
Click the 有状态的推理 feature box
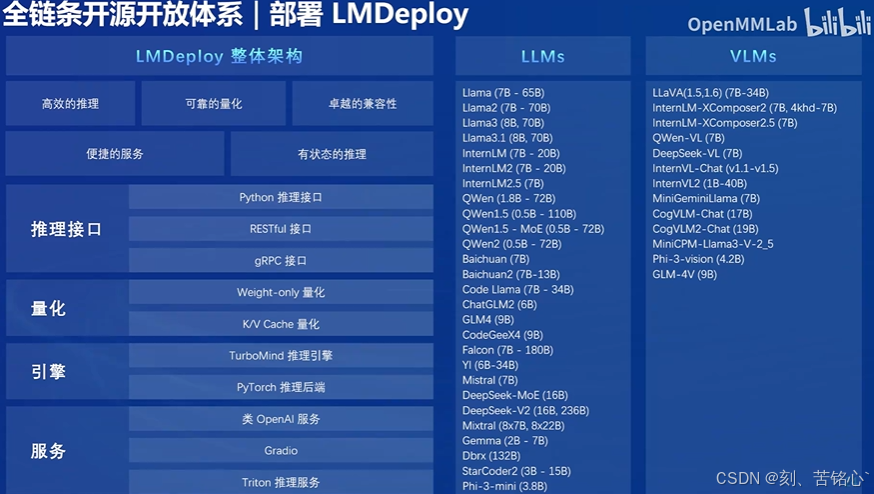point(332,154)
